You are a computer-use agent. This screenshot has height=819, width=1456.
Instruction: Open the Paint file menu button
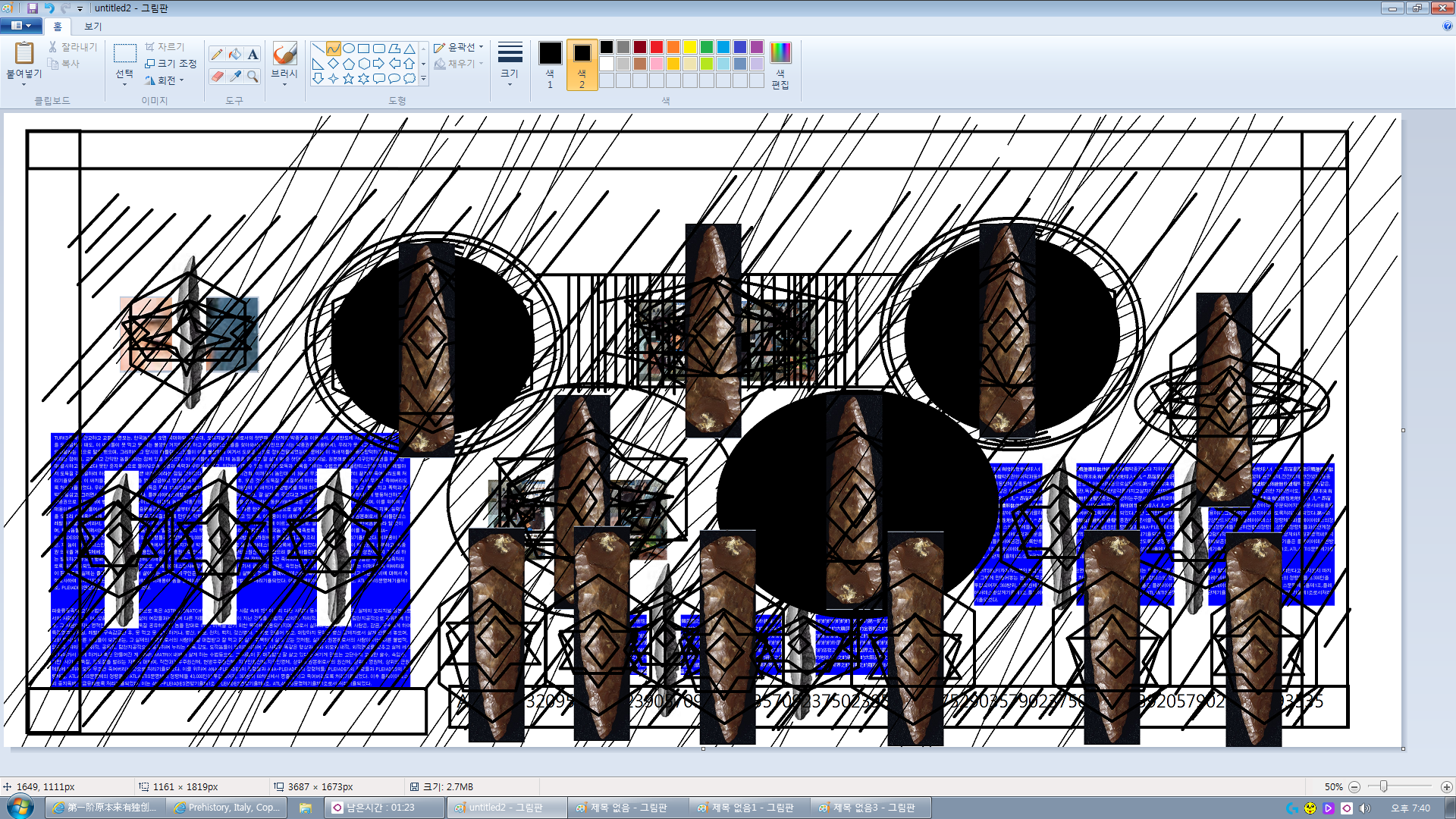[x=20, y=26]
